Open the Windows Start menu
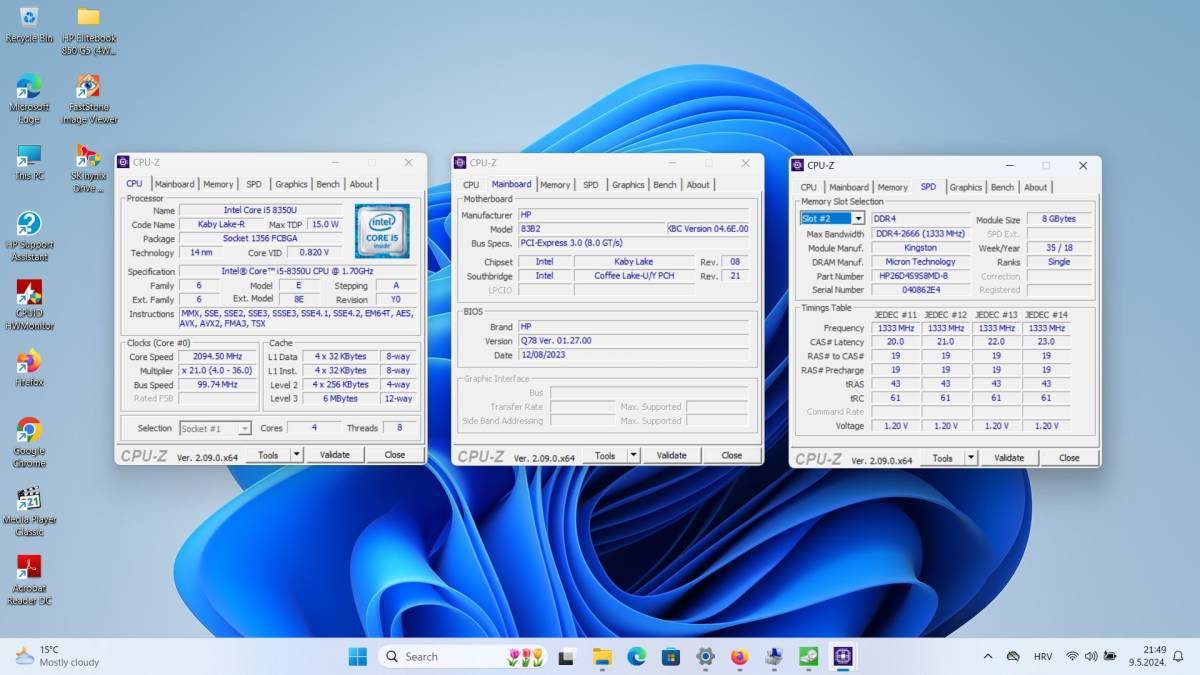The width and height of the screenshot is (1200, 675). coord(357,656)
